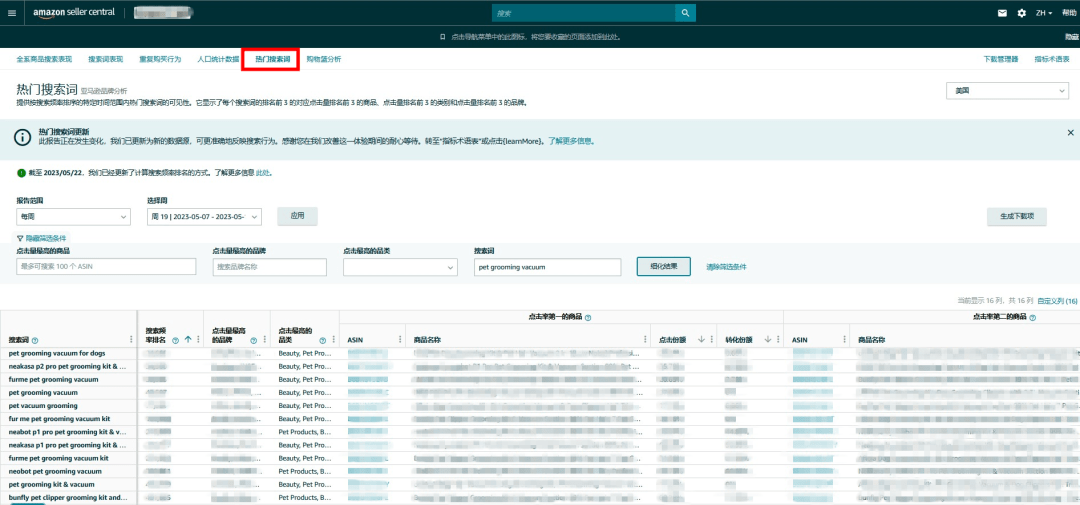Viewport: 1080px width, 505px height.
Task: Collapse the 隐藏筛选条件 filter section
Action: click(x=40, y=238)
